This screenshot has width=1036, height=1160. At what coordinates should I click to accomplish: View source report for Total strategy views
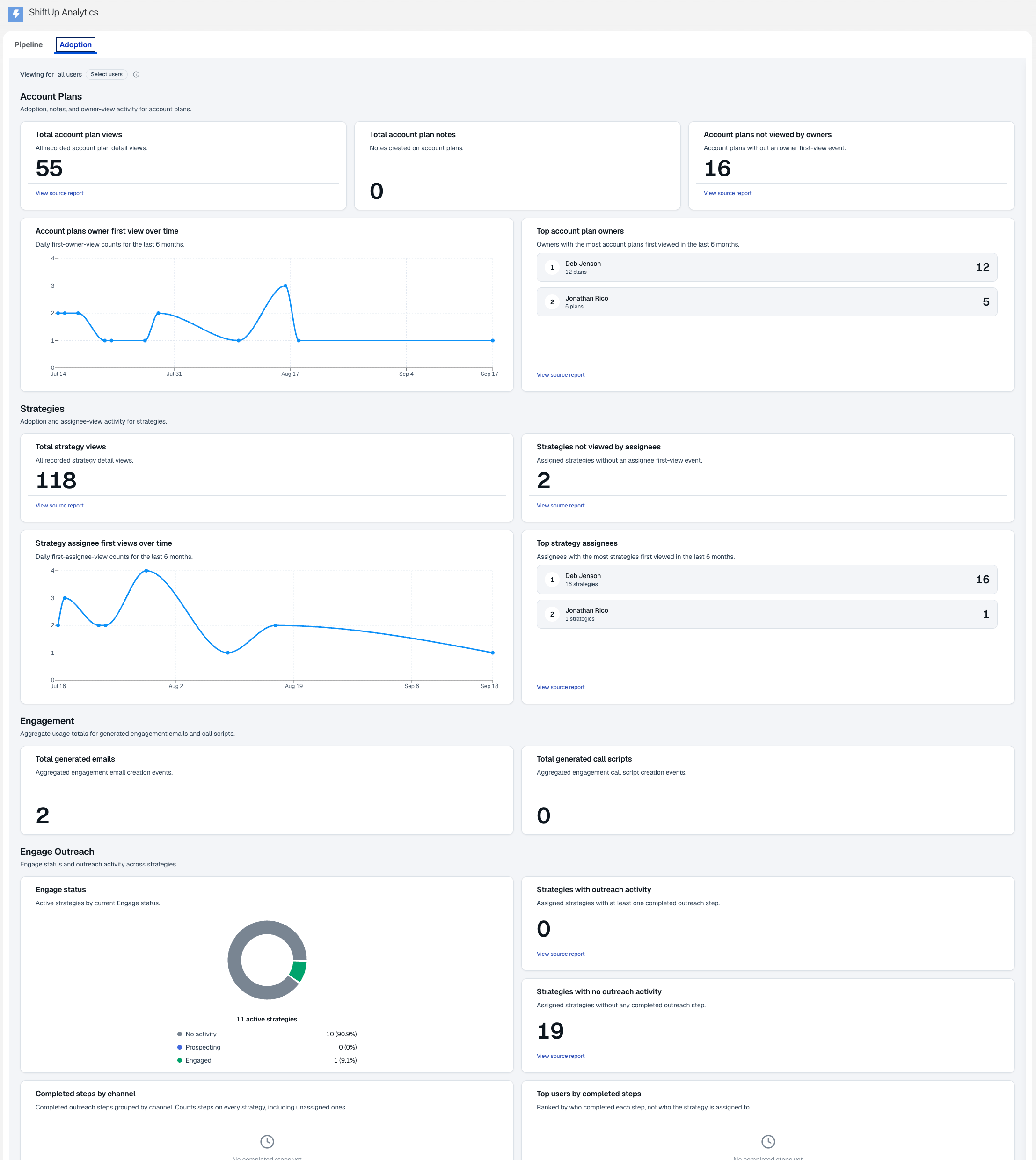(x=59, y=506)
